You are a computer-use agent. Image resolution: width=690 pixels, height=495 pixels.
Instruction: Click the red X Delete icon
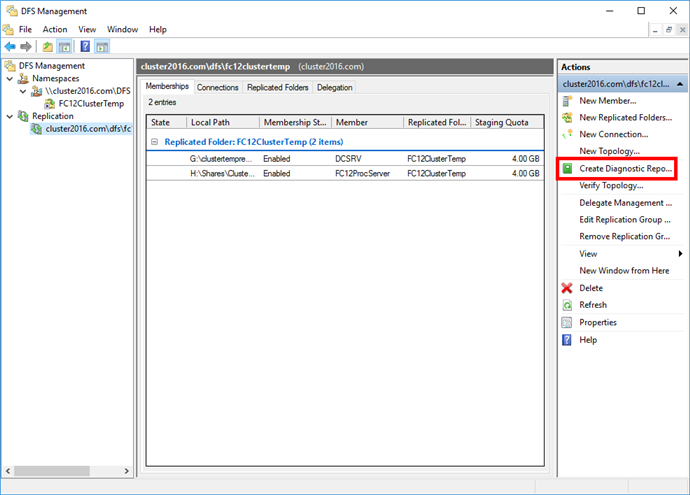567,288
